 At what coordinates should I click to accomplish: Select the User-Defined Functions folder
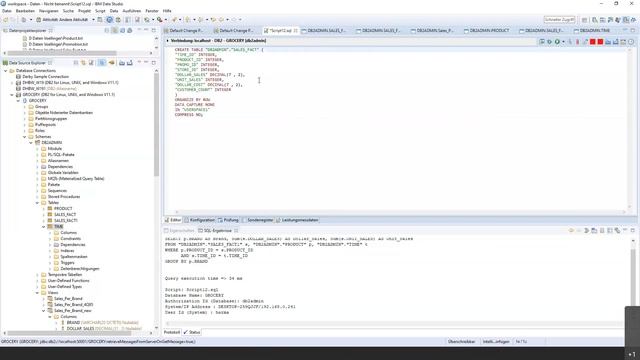(x=69, y=281)
